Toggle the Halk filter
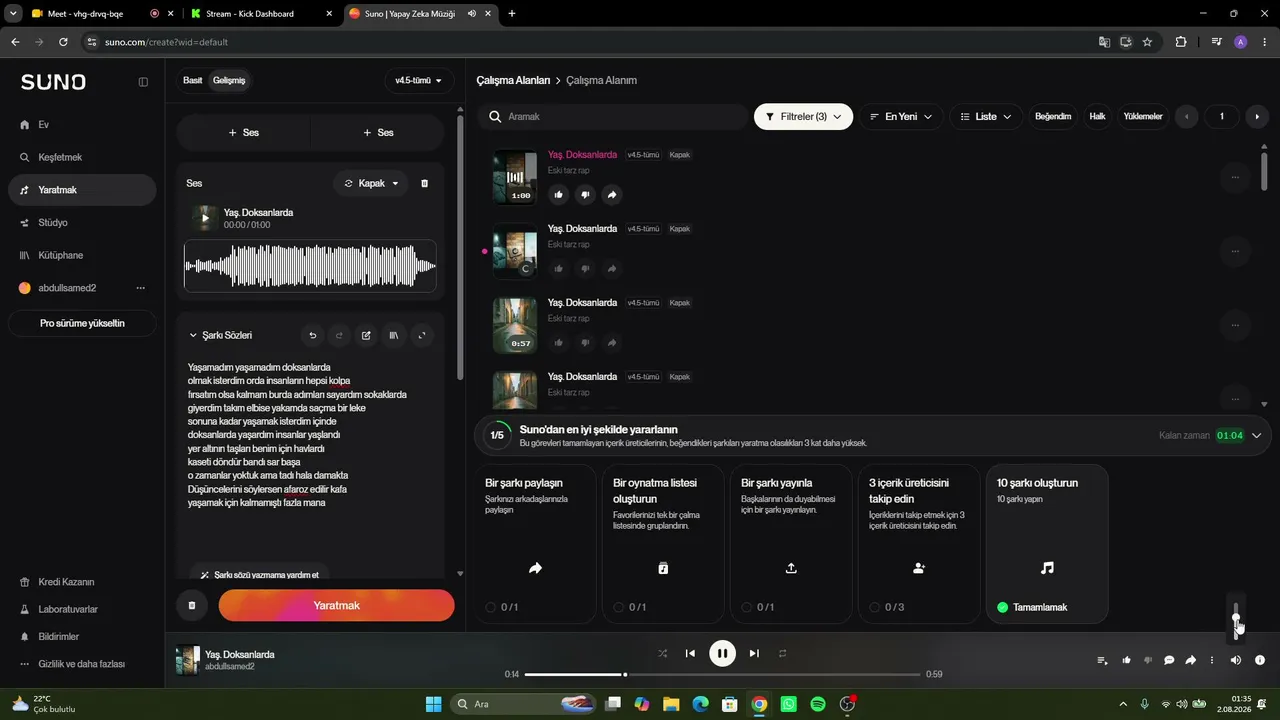The image size is (1280, 720). tap(1097, 117)
